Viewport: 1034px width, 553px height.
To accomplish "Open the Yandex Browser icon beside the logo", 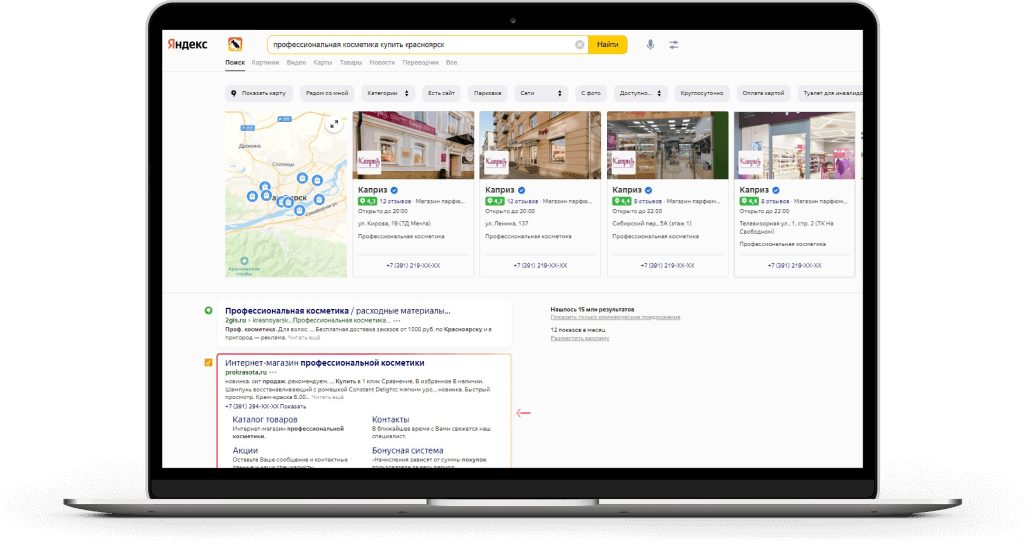I will (x=235, y=44).
